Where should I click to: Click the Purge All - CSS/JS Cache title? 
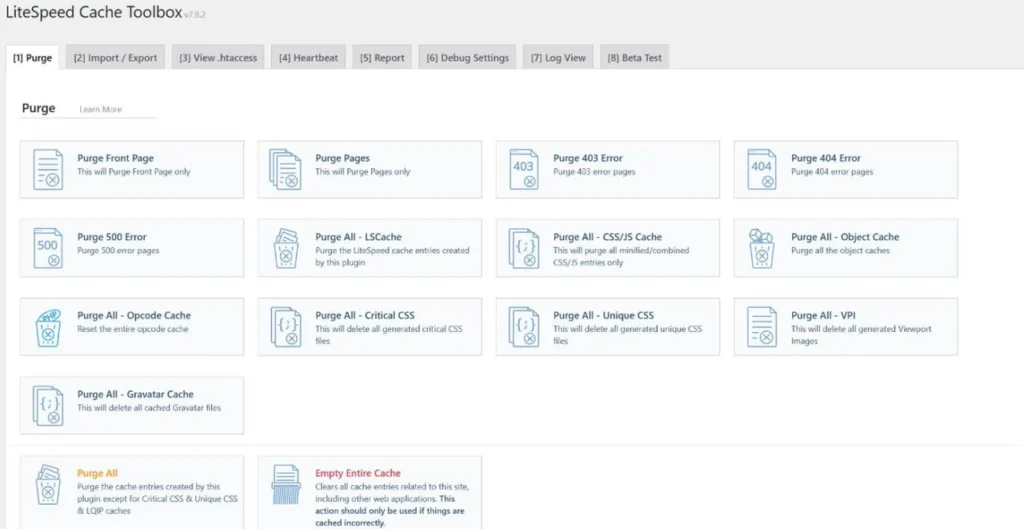pyautogui.click(x=607, y=237)
